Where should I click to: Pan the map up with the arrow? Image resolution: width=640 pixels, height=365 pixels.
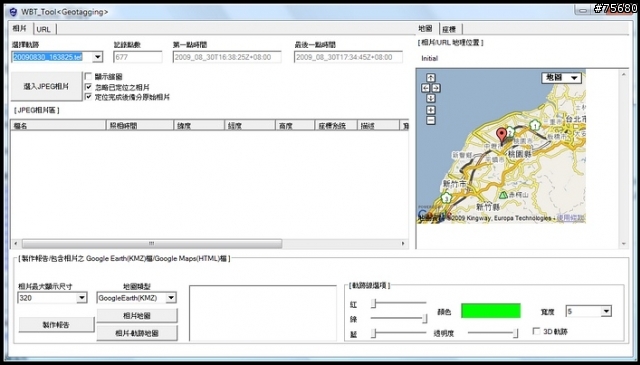click(431, 78)
